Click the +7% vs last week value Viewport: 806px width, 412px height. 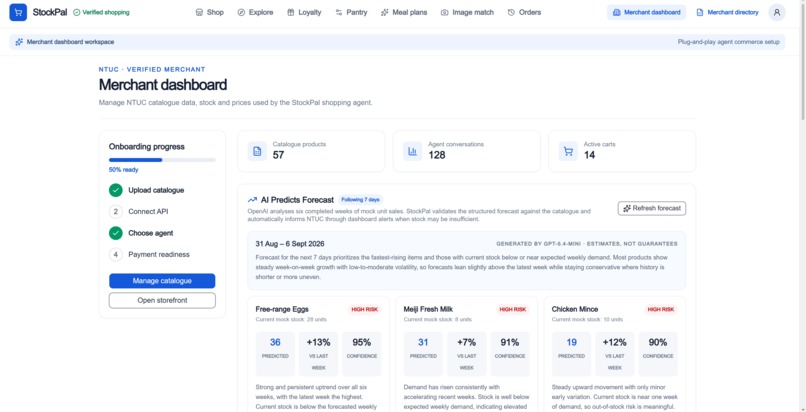466,343
